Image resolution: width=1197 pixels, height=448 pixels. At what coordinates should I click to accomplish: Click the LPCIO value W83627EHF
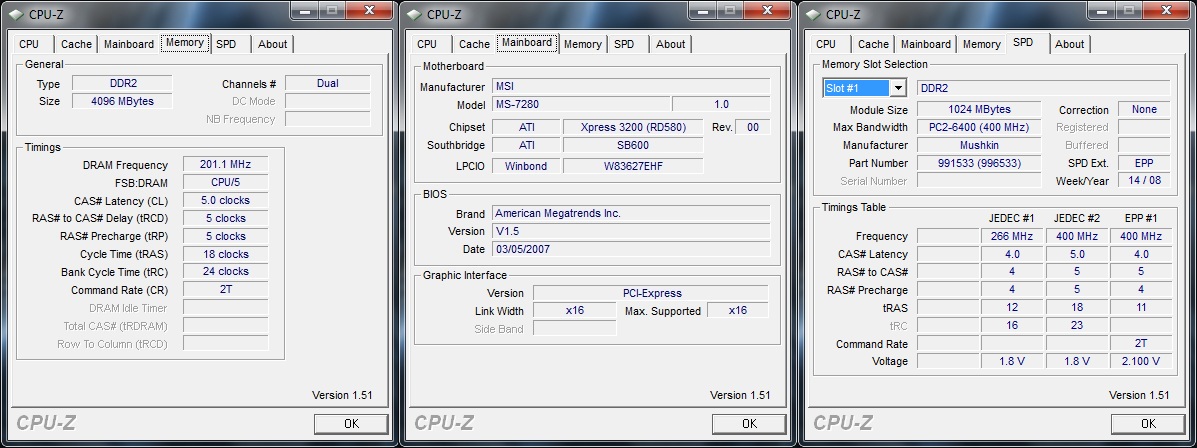(x=633, y=166)
